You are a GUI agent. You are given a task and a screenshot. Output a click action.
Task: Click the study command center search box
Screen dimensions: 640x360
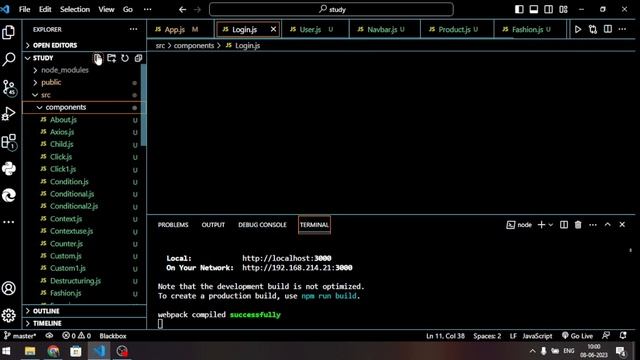331,9
